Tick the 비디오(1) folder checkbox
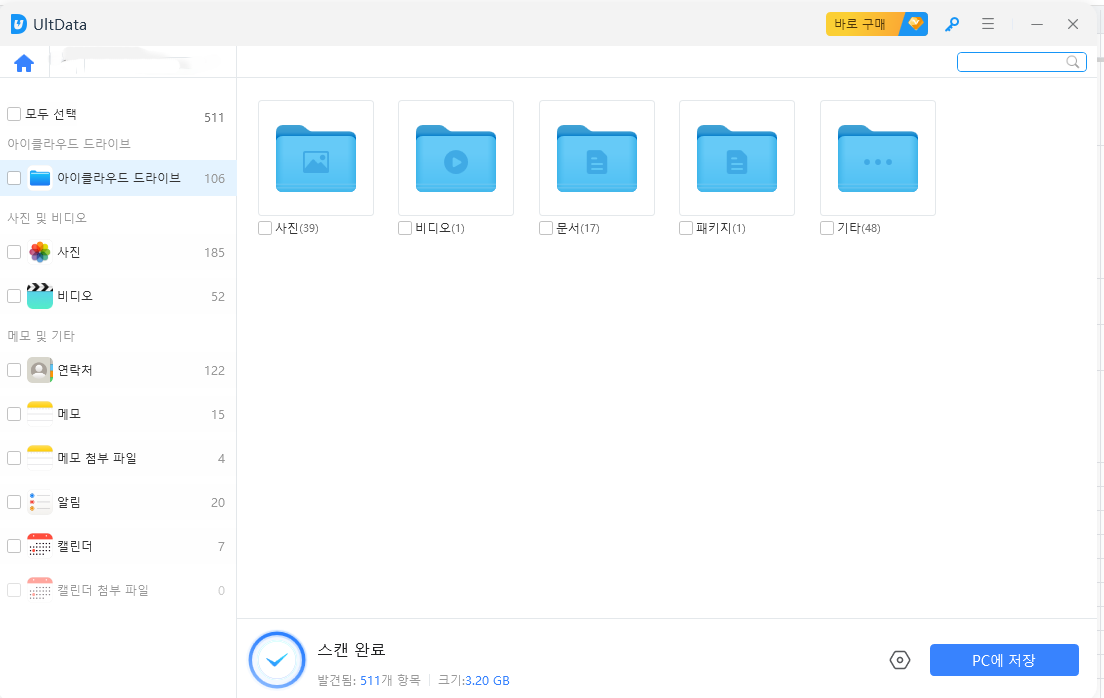Screen dimensions: 1104x698 [405, 228]
